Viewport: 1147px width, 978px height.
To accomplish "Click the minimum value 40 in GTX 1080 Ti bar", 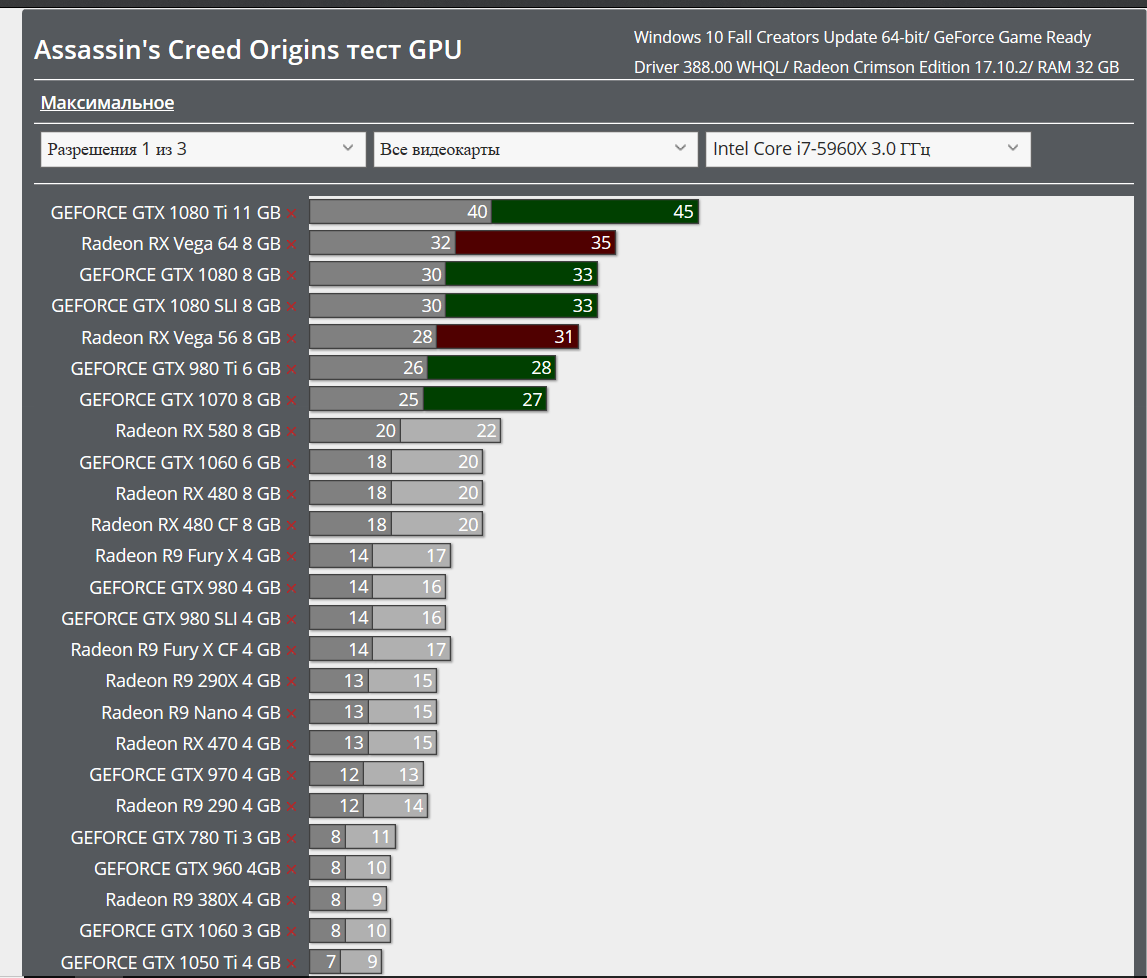I will point(477,212).
